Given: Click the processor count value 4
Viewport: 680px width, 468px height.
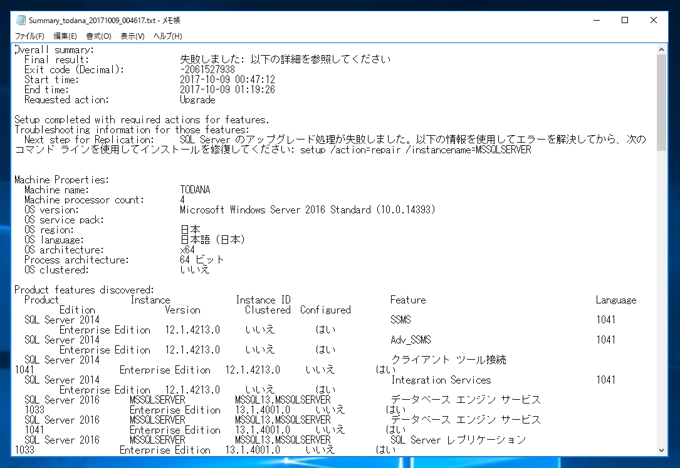Looking at the screenshot, I should [x=182, y=200].
